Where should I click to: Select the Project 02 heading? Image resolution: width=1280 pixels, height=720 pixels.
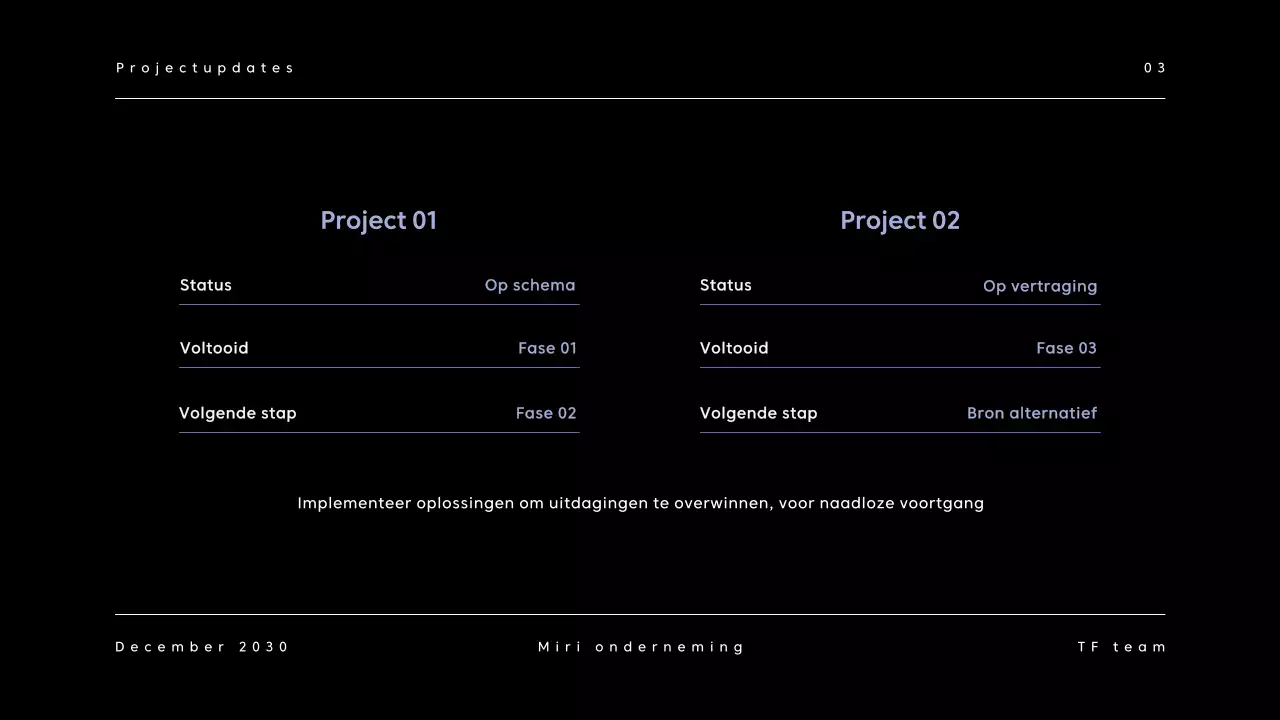(899, 220)
